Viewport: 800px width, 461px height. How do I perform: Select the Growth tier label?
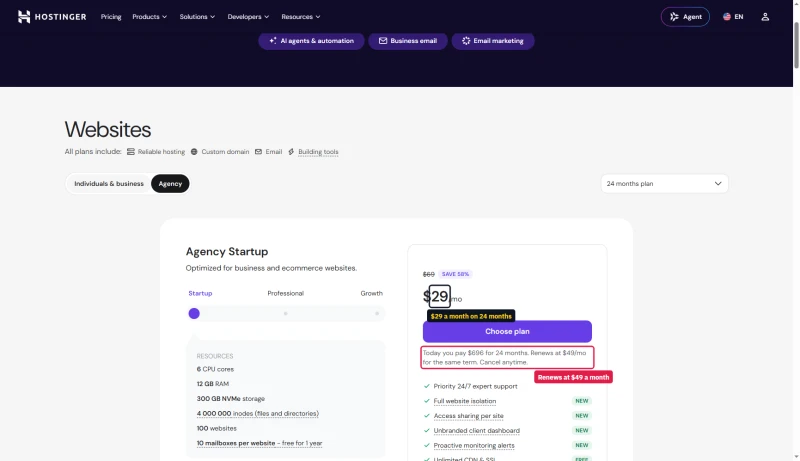tap(371, 293)
